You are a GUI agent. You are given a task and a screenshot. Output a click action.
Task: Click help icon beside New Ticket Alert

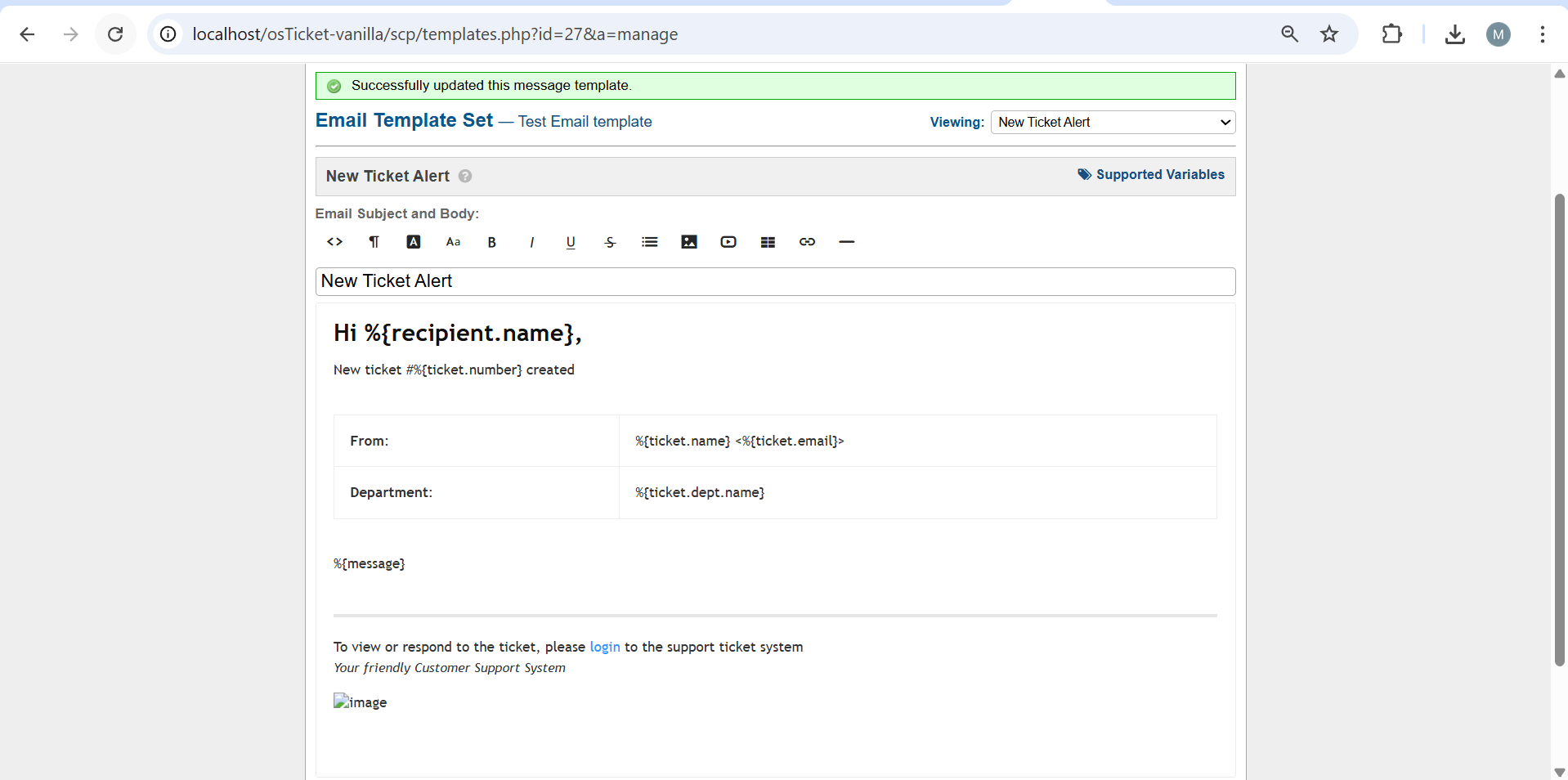[x=465, y=177]
